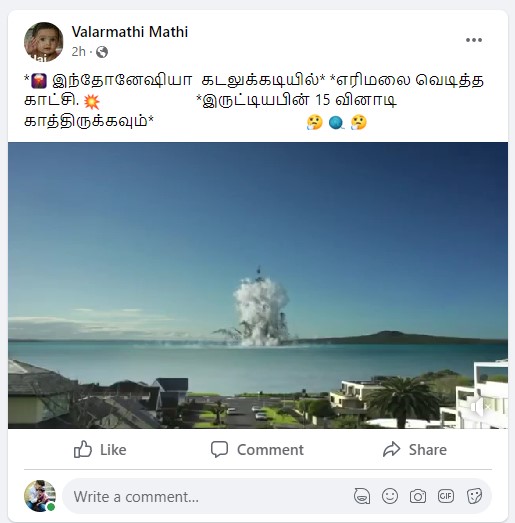Image resolution: width=515 pixels, height=523 pixels.
Task: Open the avatar sticker picker icon
Action: [x=362, y=496]
